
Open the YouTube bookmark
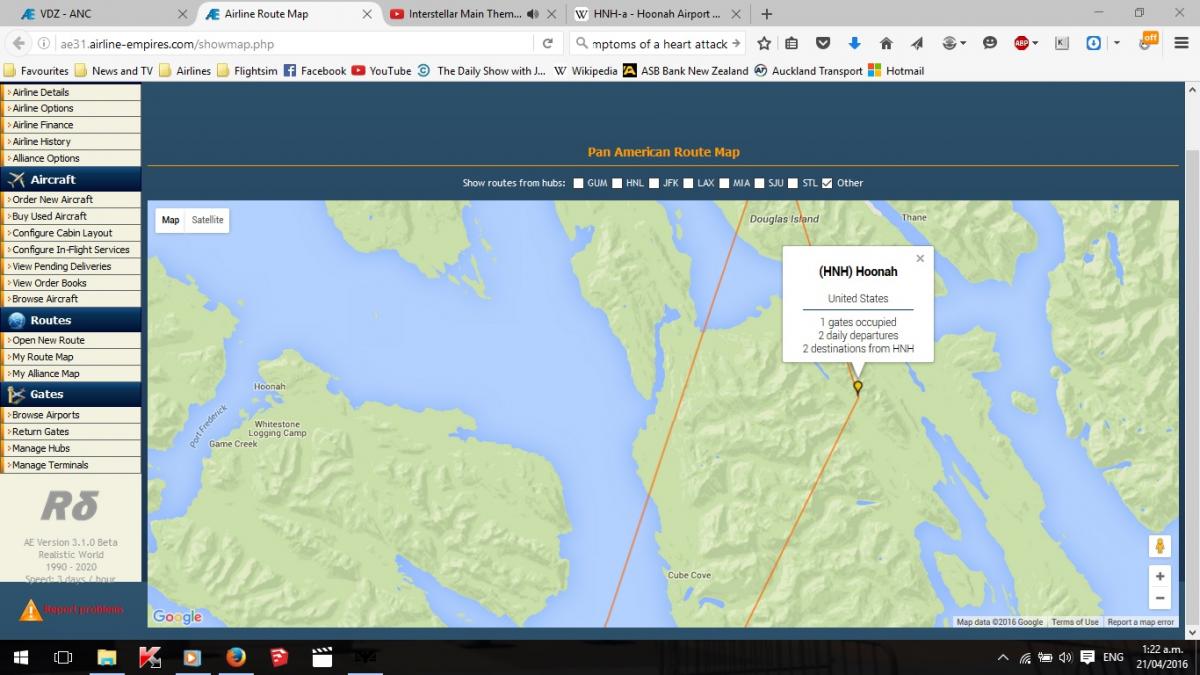[382, 71]
